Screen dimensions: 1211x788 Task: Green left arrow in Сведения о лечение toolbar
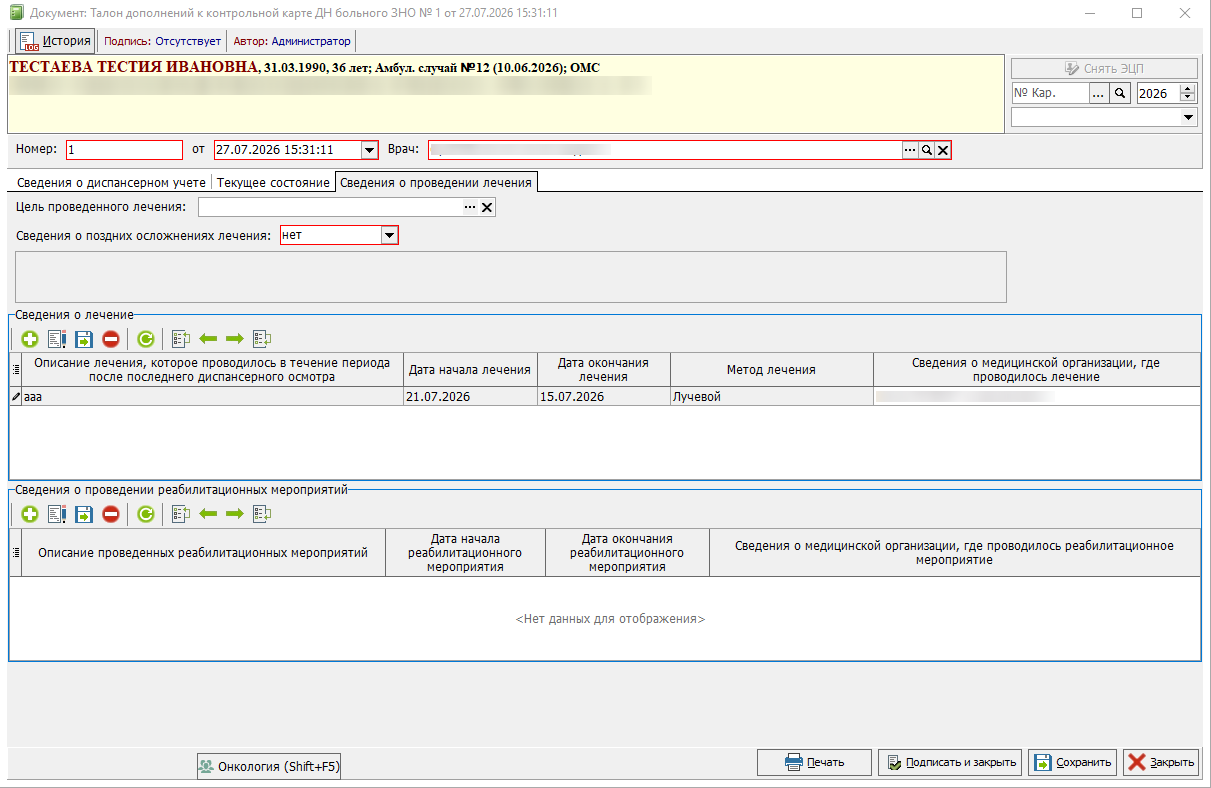pyautogui.click(x=209, y=339)
